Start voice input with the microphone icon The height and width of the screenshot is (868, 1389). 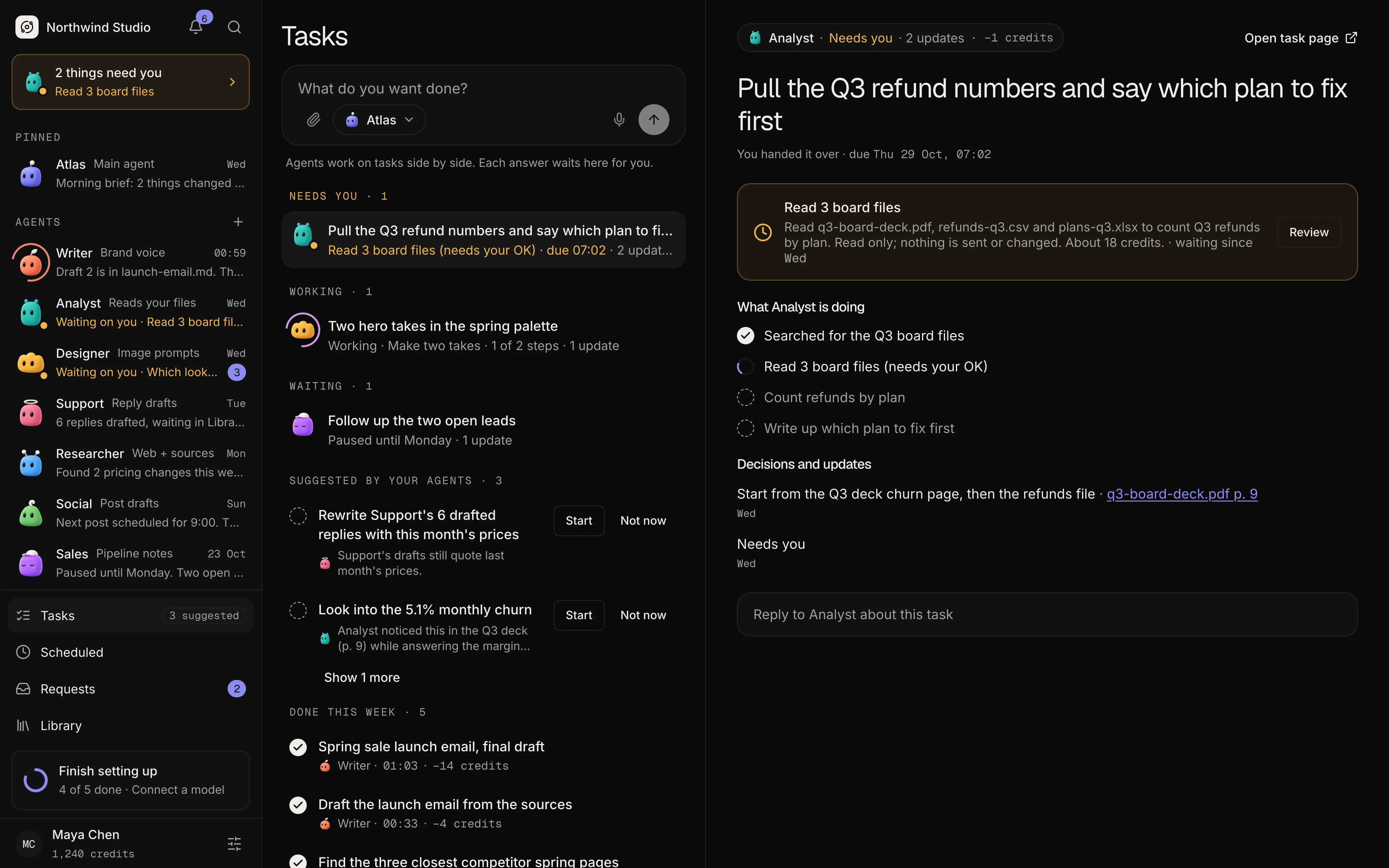coord(619,119)
